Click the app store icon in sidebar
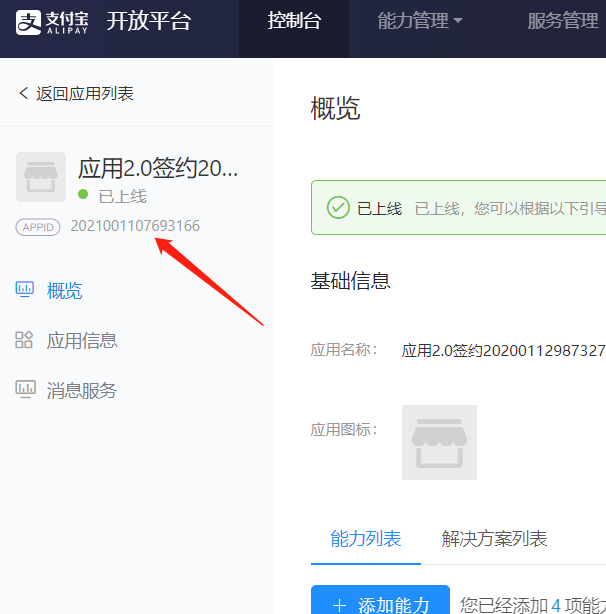This screenshot has height=614, width=606. pos(41,177)
